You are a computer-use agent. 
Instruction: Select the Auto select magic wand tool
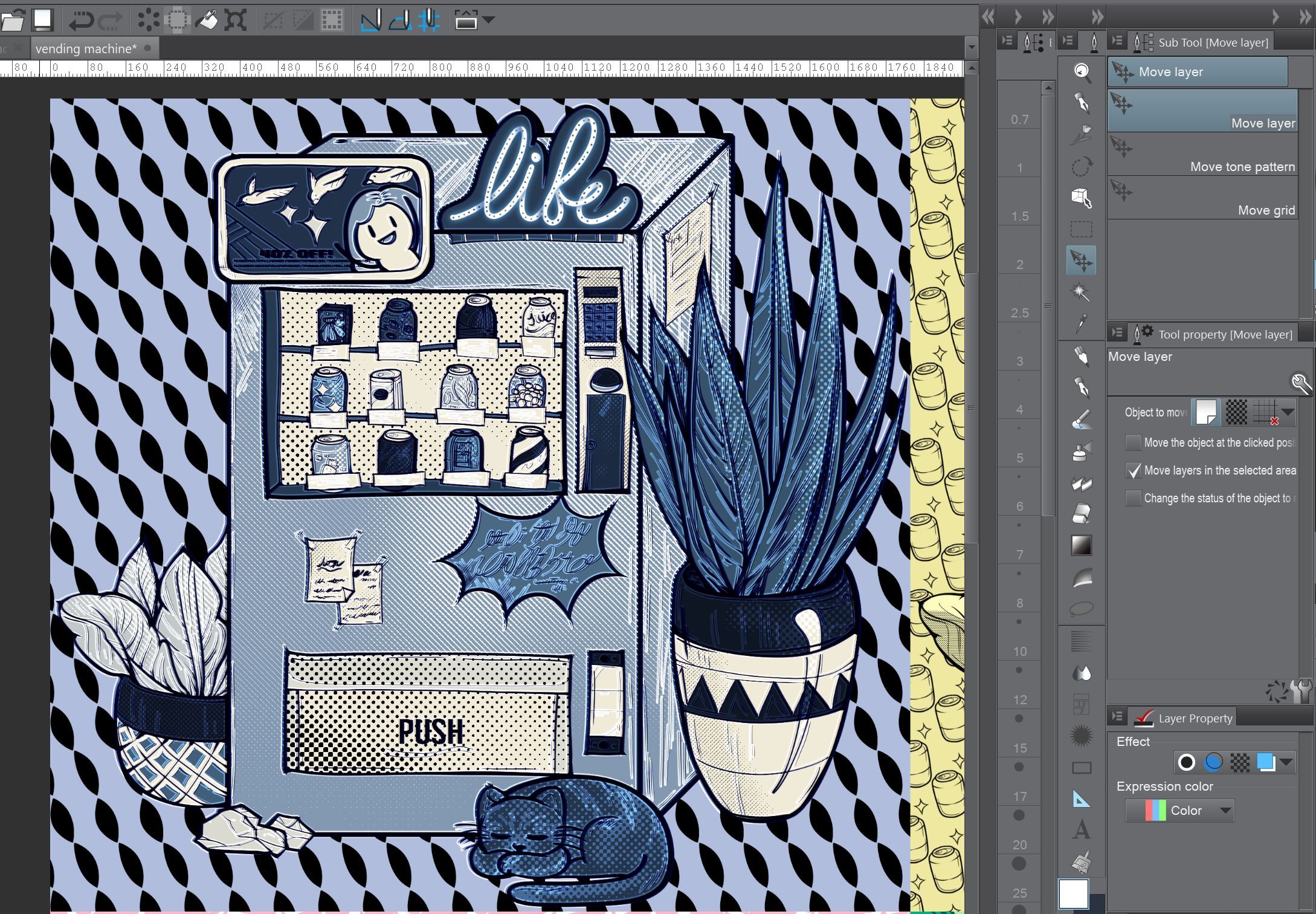1081,293
